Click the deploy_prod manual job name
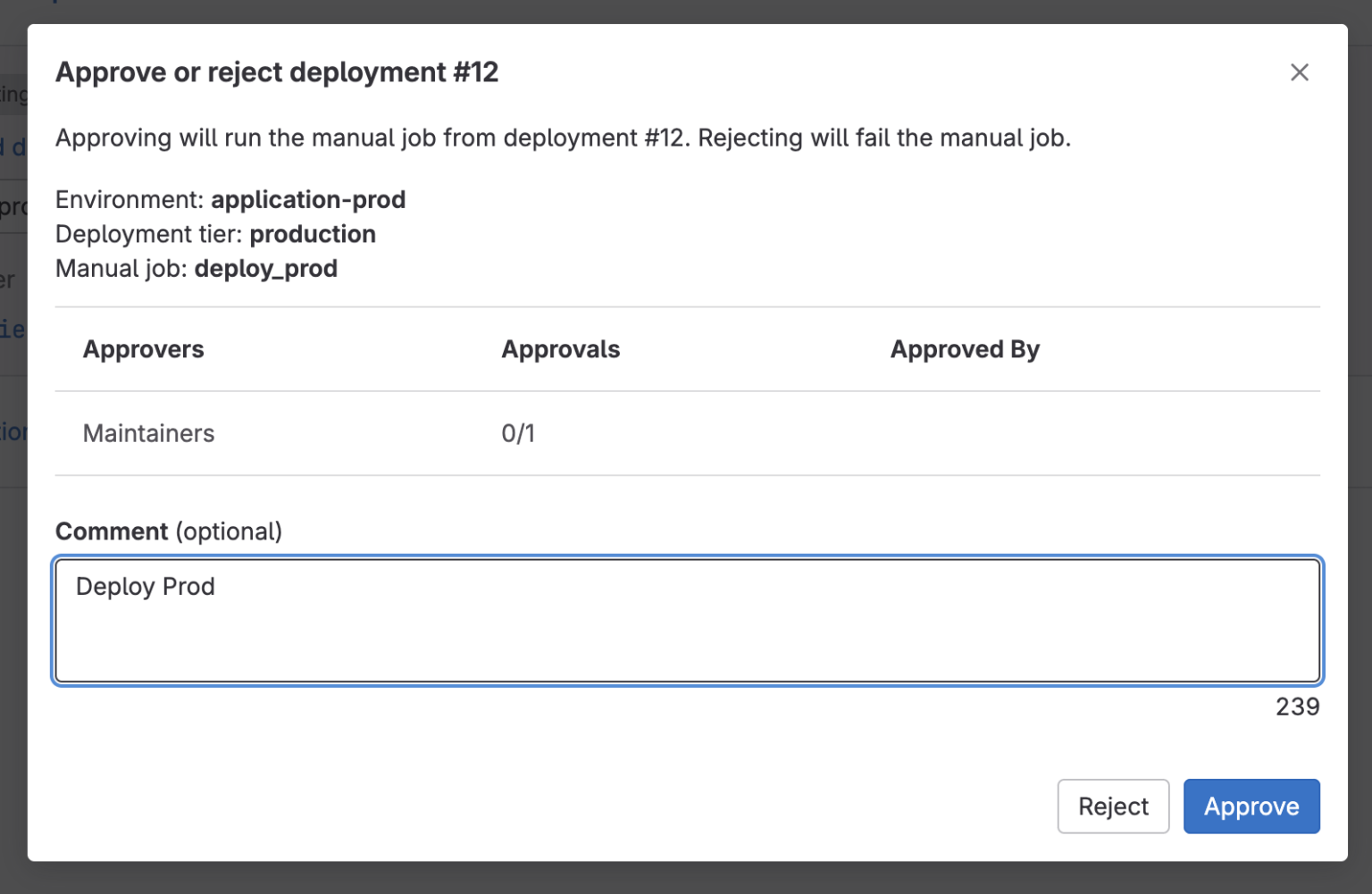This screenshot has height=894, width=1372. coord(265,269)
